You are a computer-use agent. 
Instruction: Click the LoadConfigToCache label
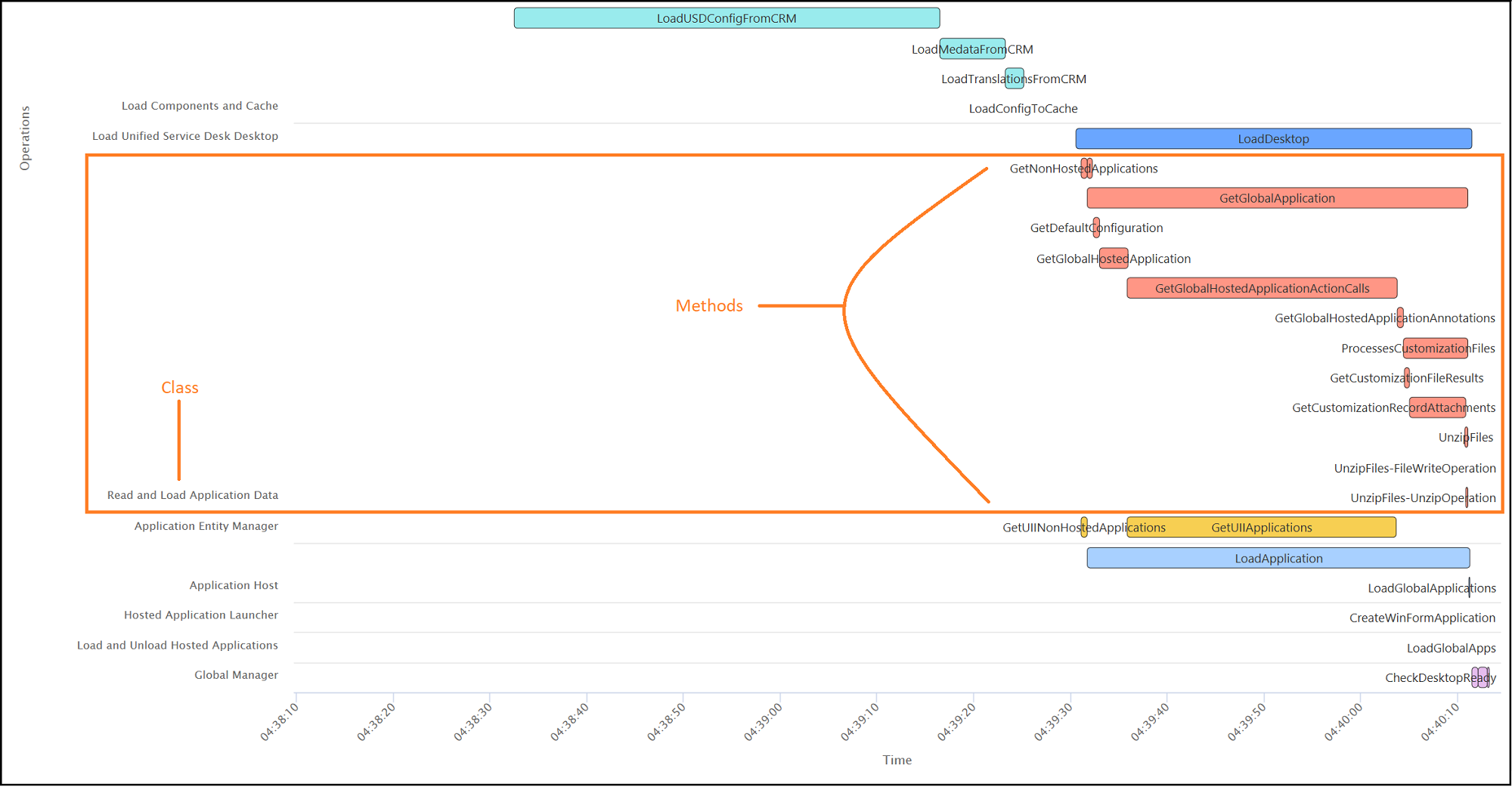point(1023,109)
